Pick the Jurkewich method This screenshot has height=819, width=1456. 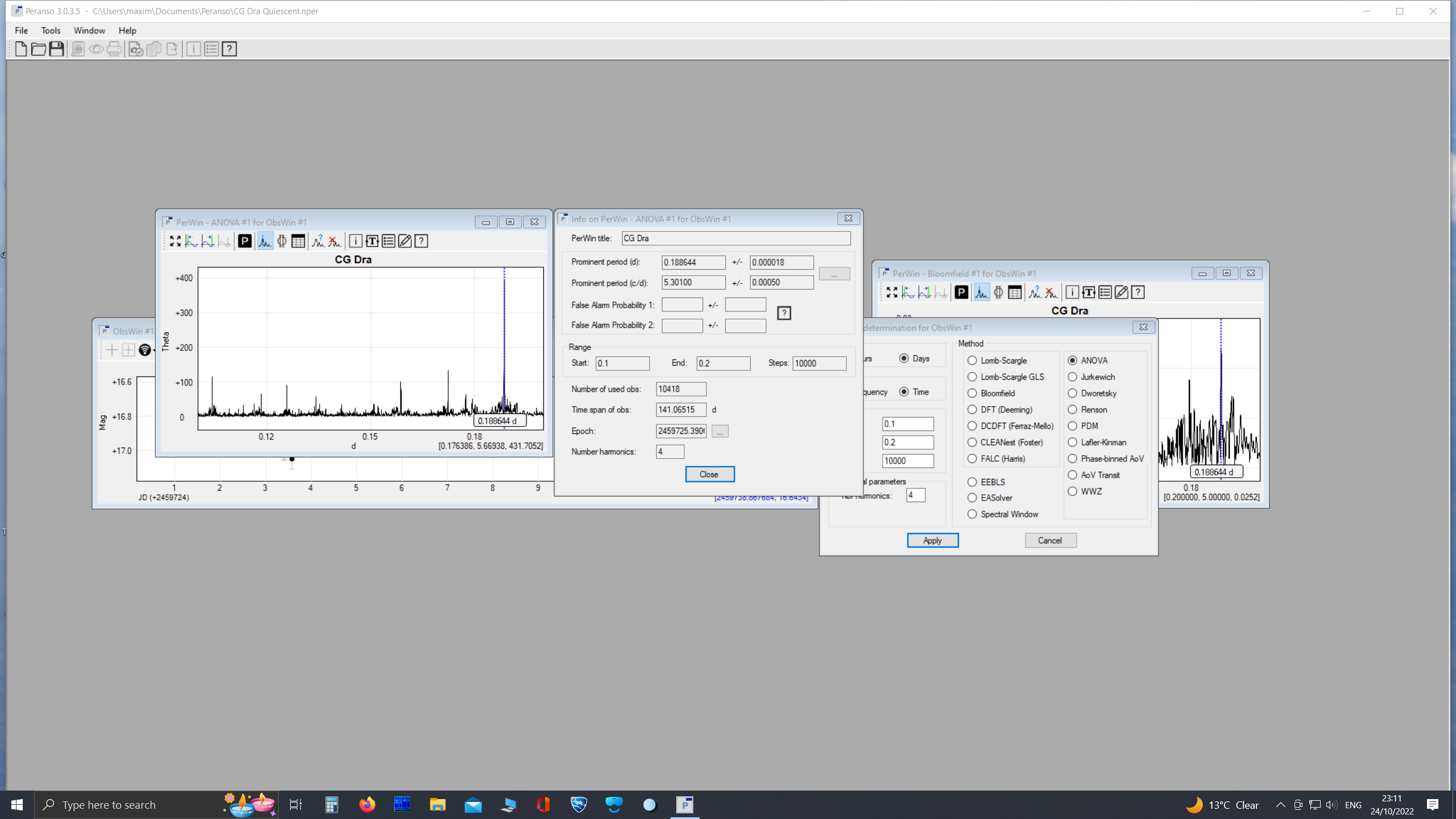pyautogui.click(x=1072, y=377)
